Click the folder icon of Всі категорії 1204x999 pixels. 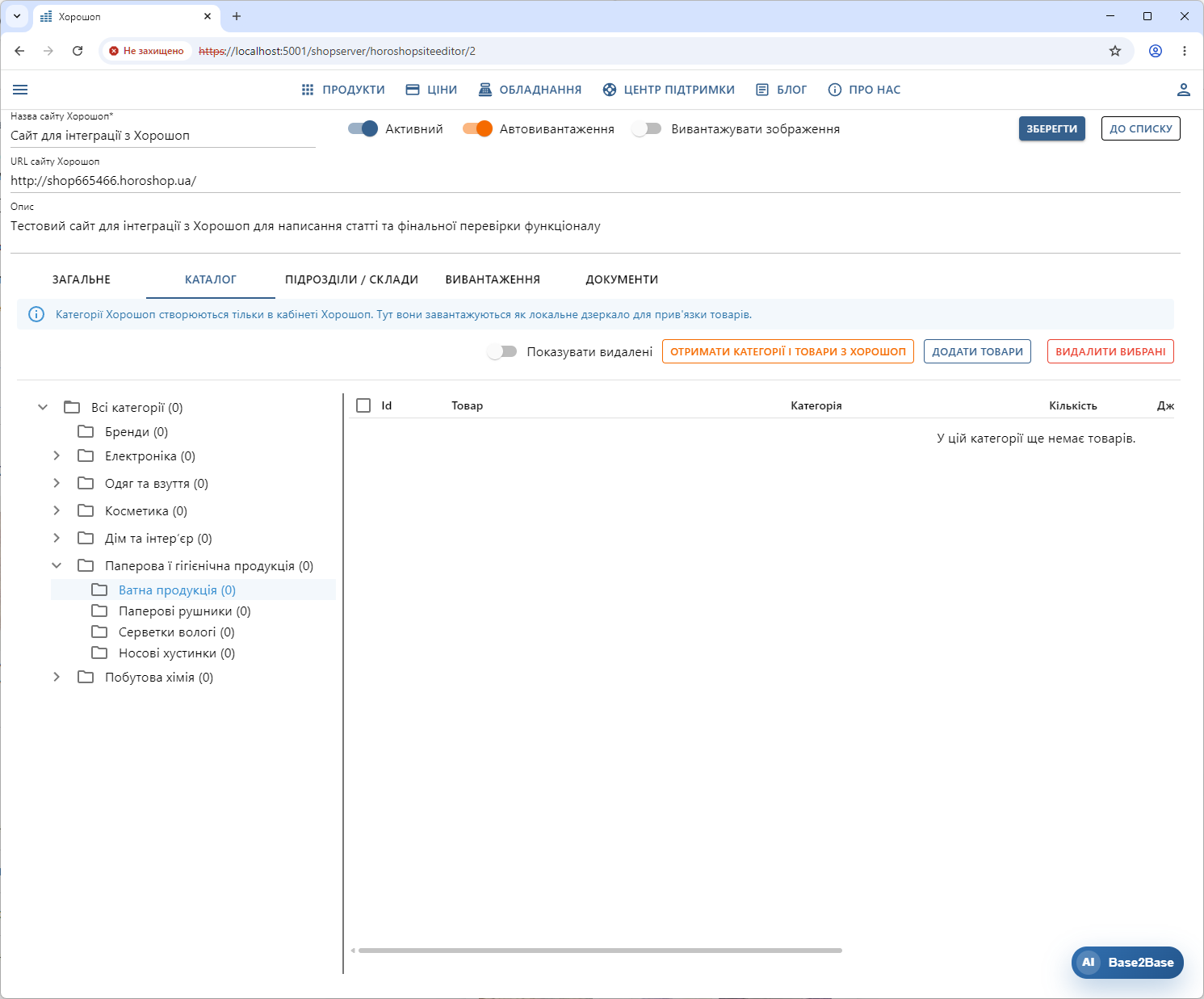(72, 407)
